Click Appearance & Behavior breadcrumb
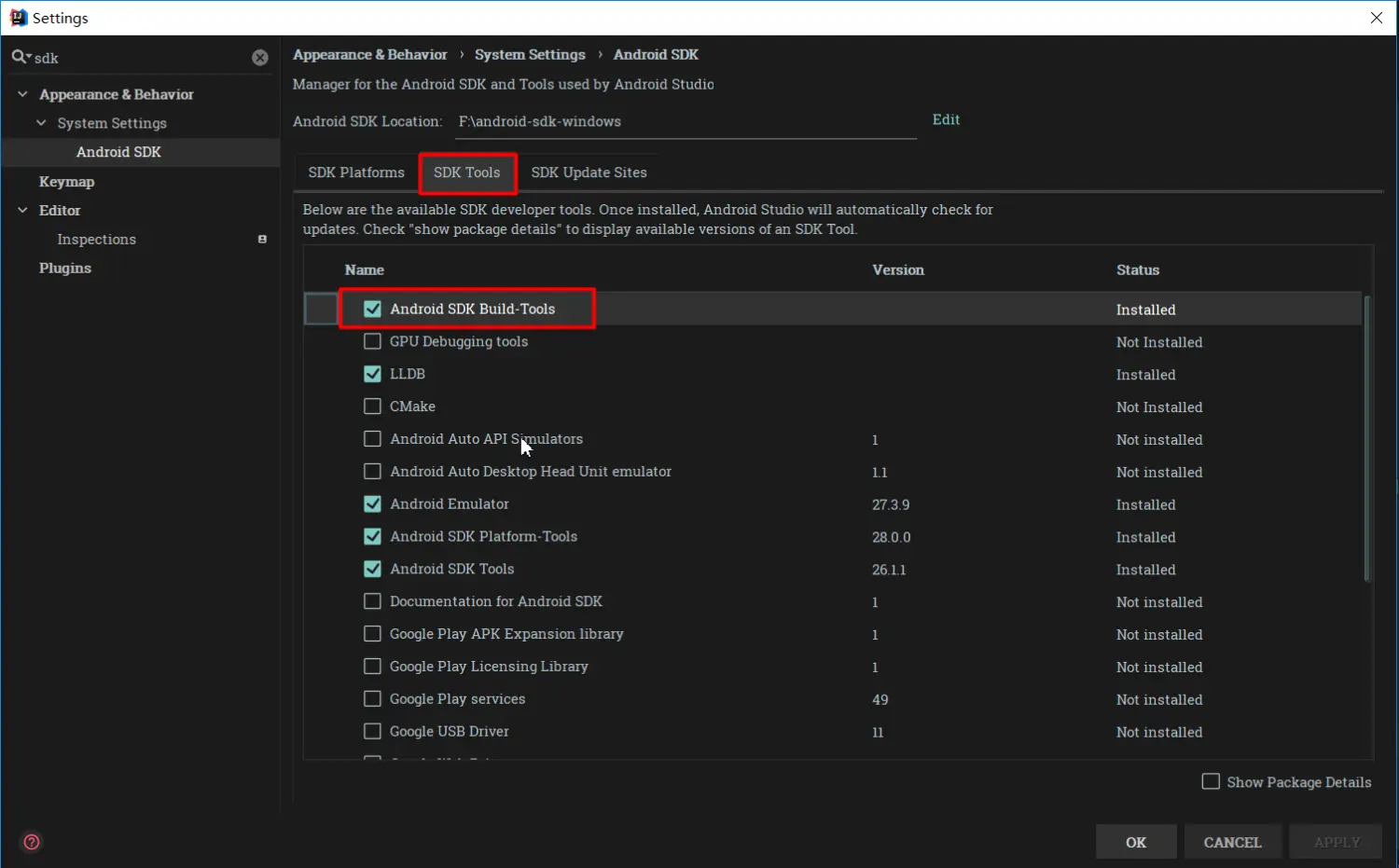1399x868 pixels. click(x=369, y=55)
